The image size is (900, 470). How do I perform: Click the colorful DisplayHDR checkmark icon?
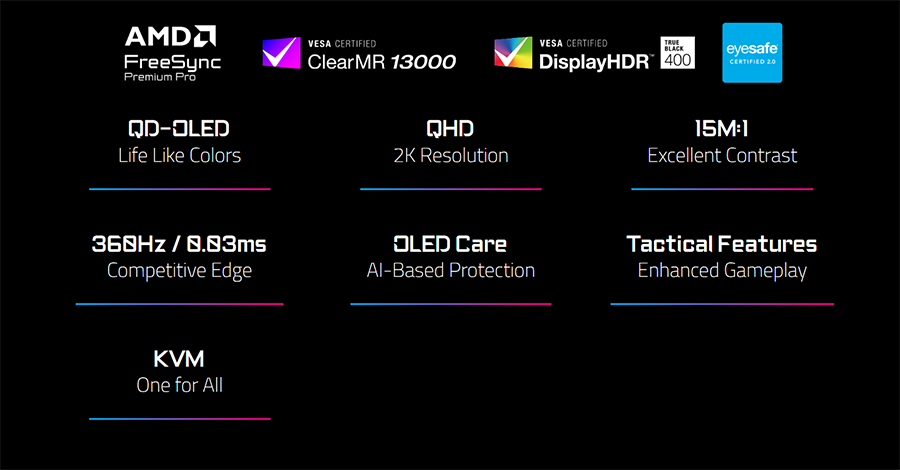click(x=513, y=53)
